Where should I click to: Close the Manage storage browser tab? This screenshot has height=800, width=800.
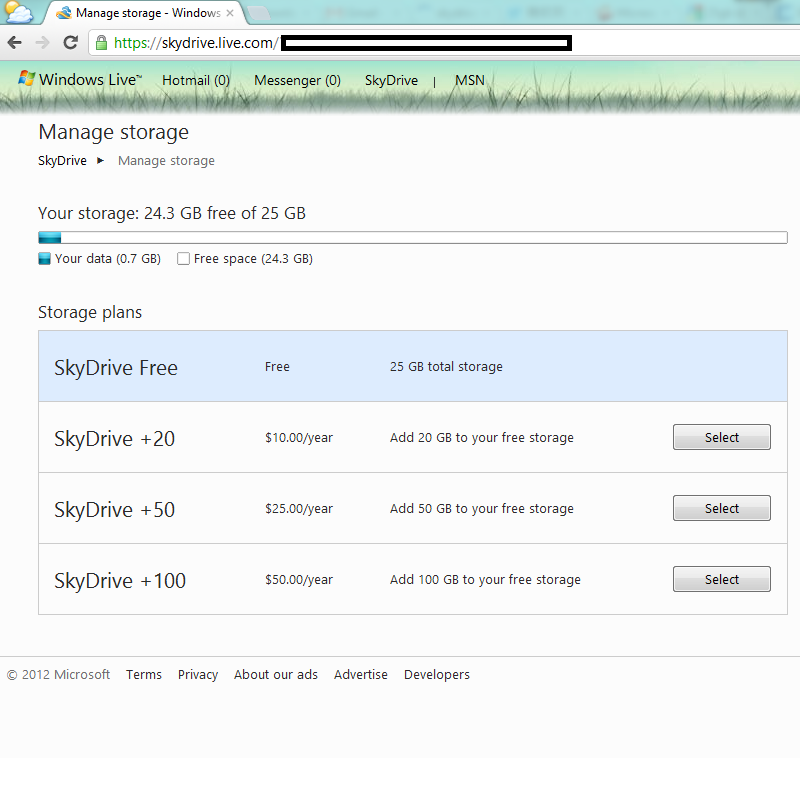pyautogui.click(x=230, y=13)
